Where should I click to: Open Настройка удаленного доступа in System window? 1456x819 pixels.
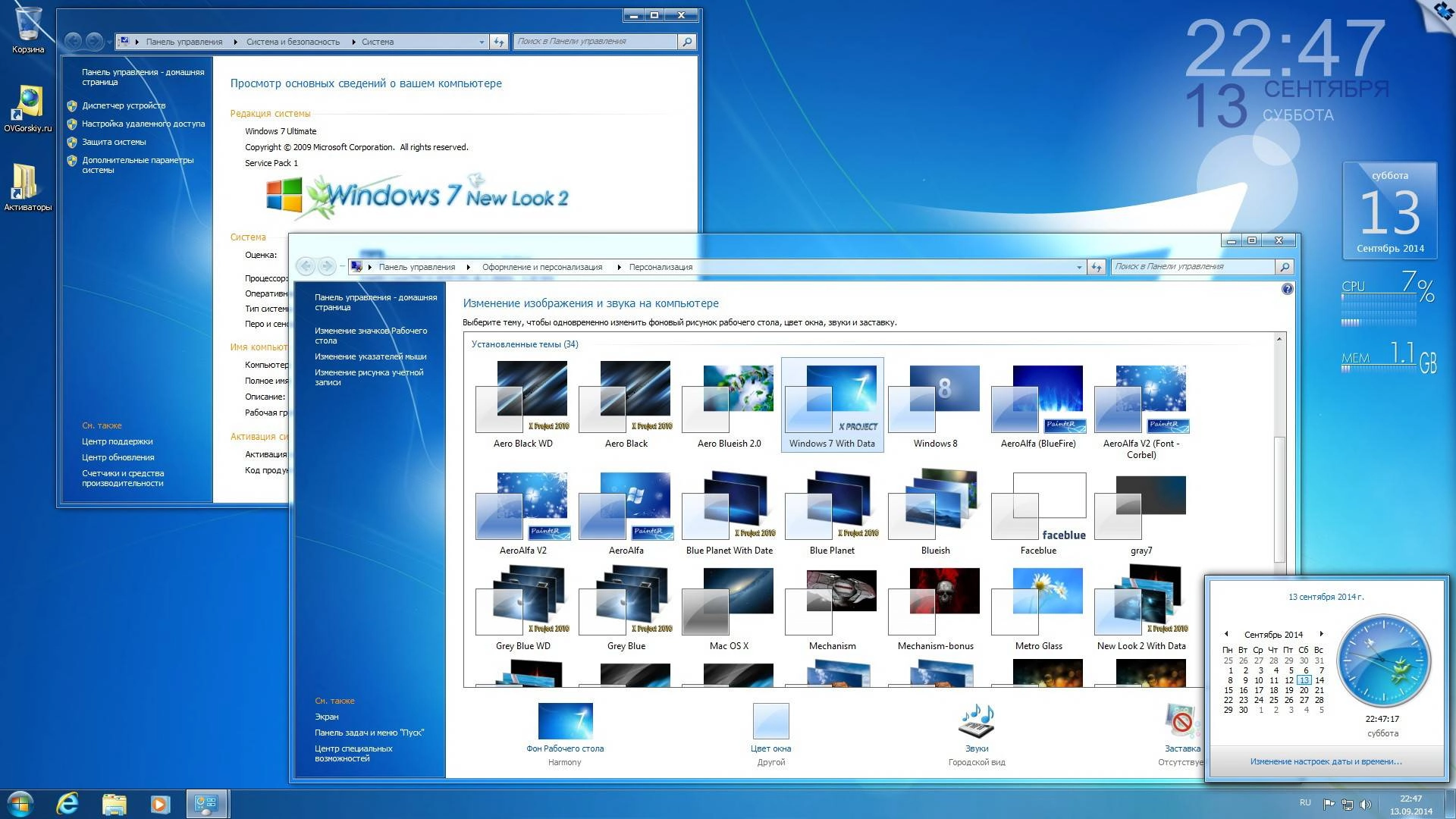[143, 124]
